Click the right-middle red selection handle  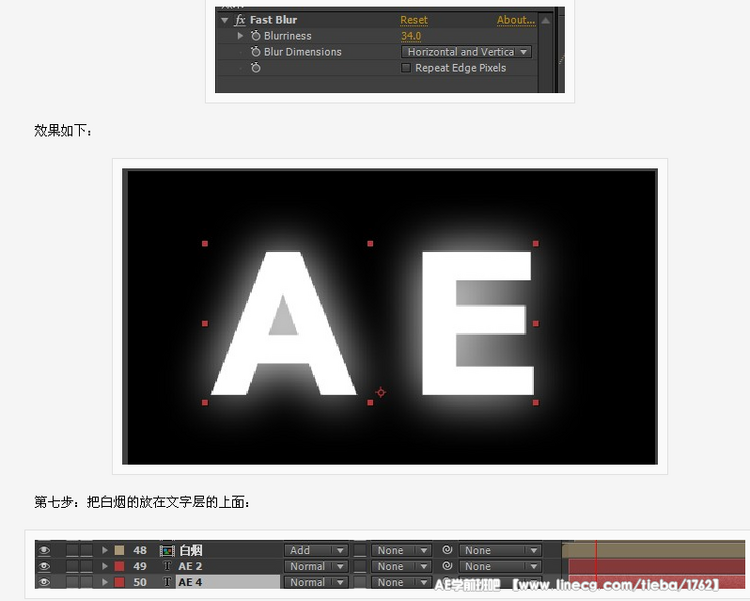point(536,323)
